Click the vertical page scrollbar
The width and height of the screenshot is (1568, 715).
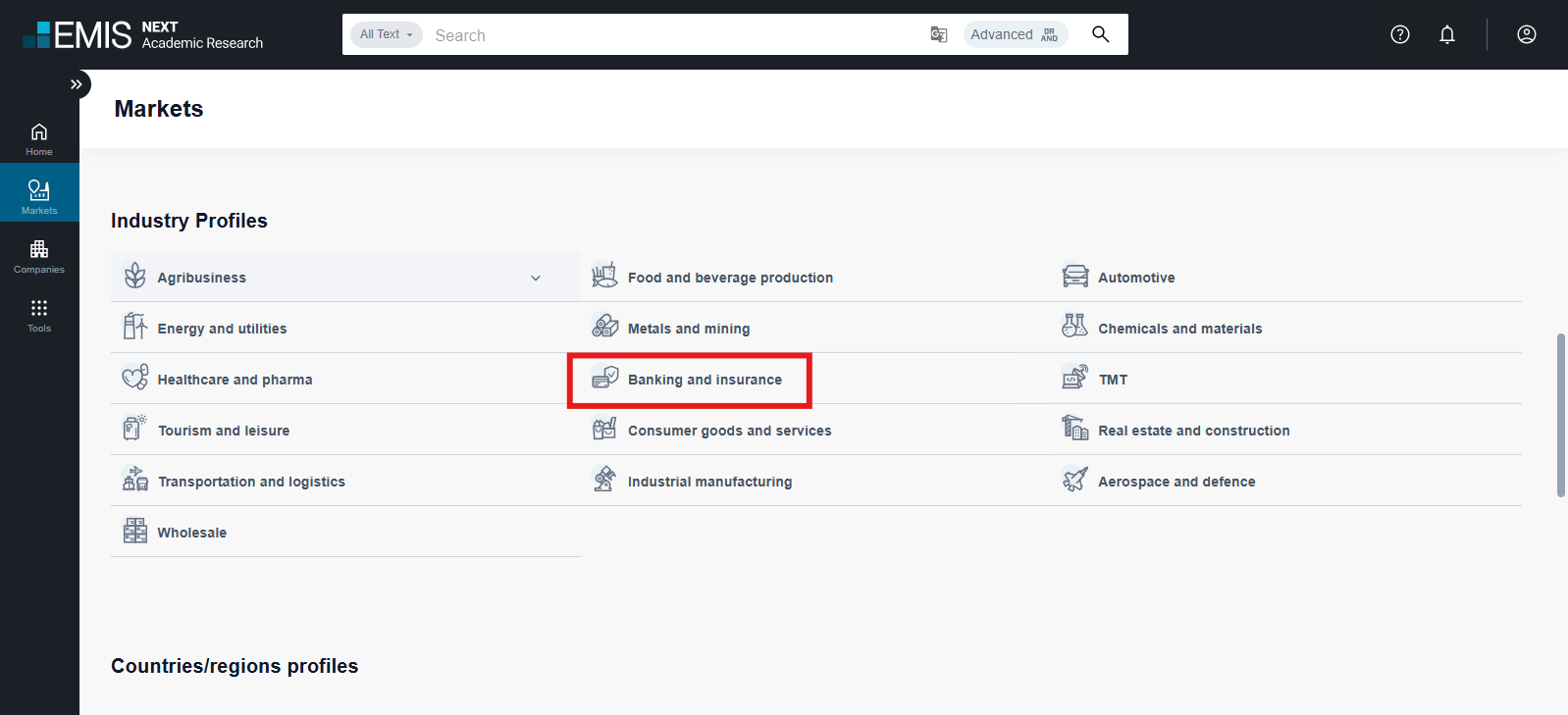1560,415
